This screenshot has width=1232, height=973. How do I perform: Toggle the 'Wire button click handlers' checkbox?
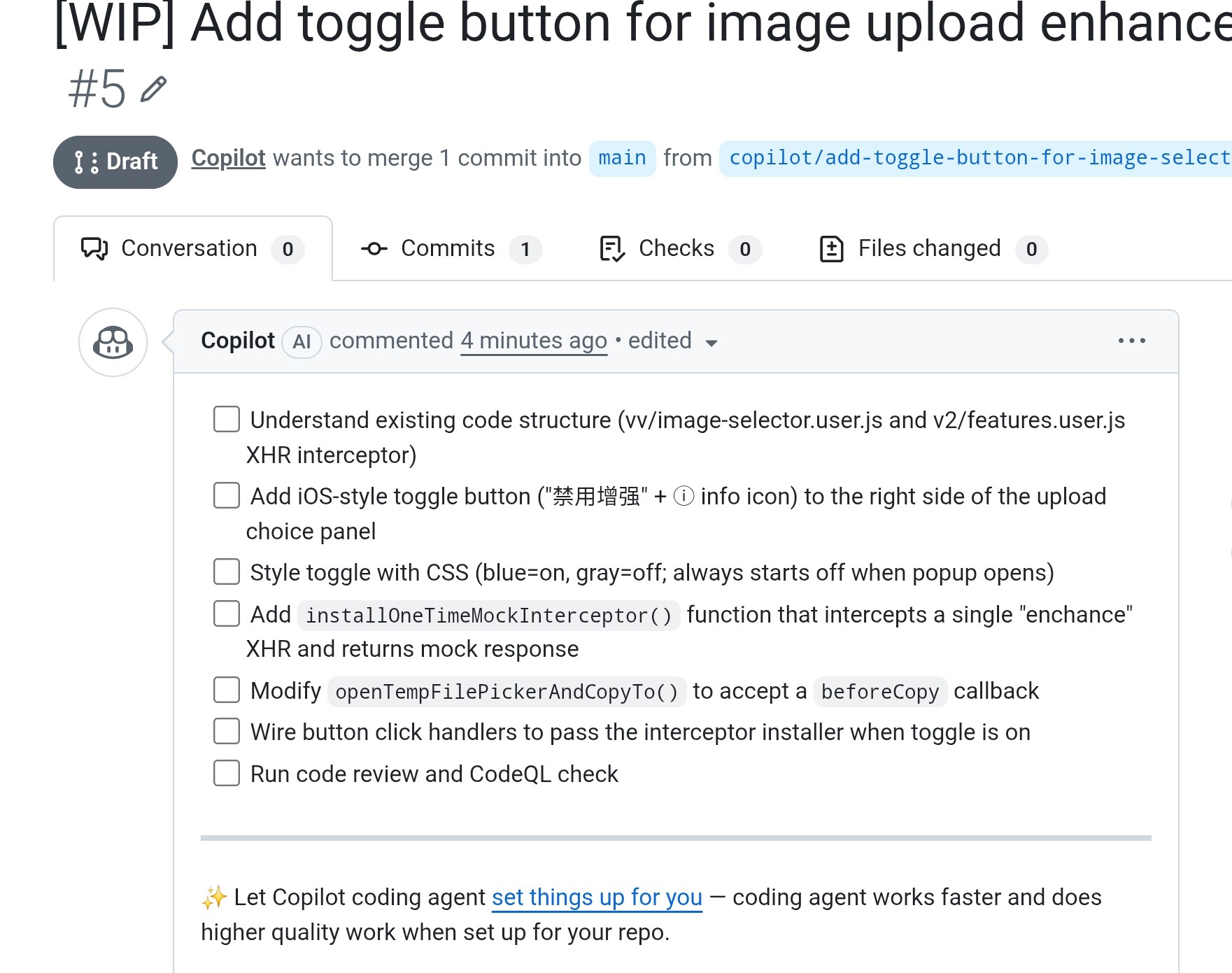[227, 731]
